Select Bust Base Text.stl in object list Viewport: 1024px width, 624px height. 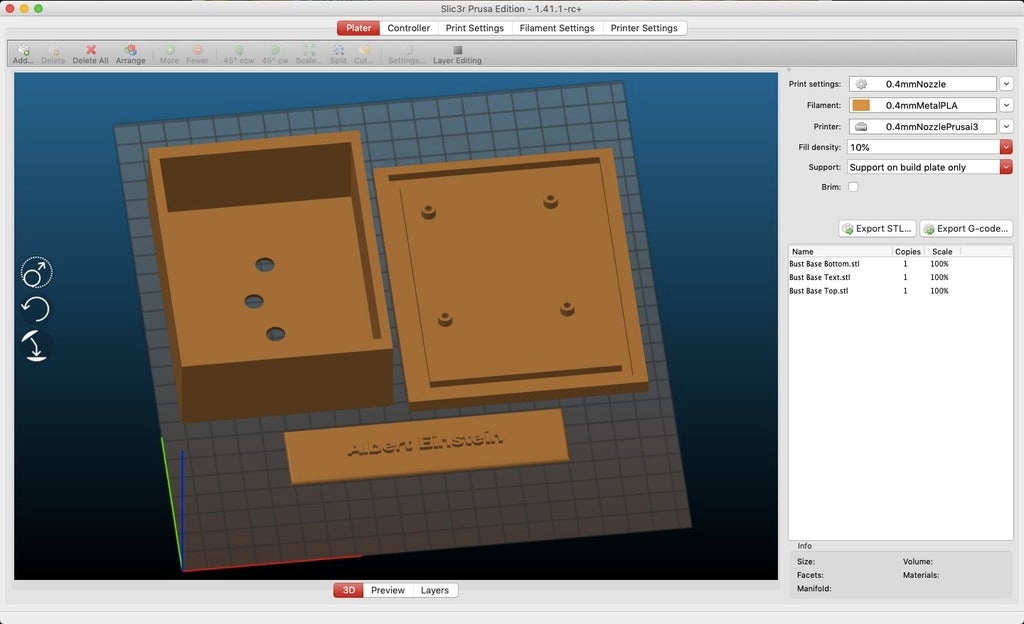(x=820, y=277)
